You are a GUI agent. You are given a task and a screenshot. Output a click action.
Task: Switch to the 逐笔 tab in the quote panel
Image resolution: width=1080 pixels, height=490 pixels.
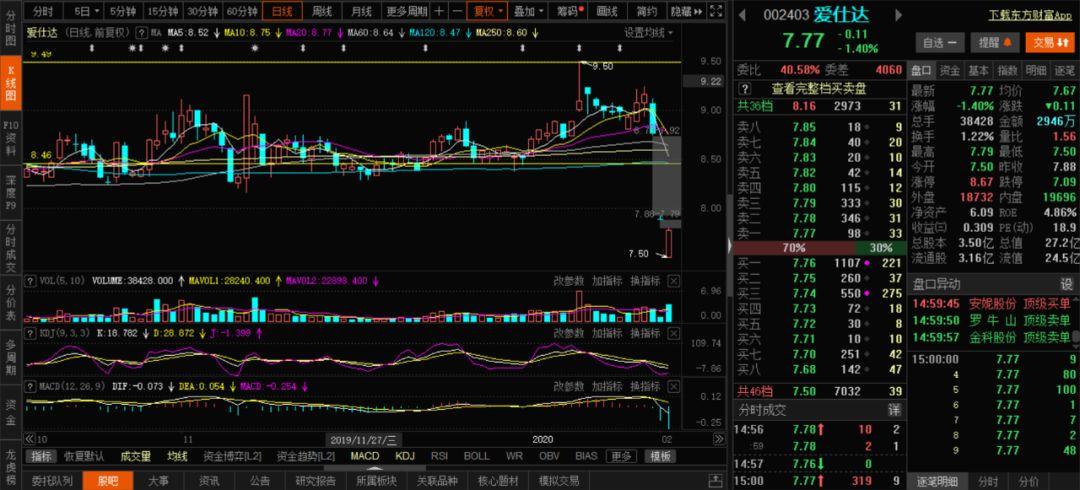pos(1064,70)
